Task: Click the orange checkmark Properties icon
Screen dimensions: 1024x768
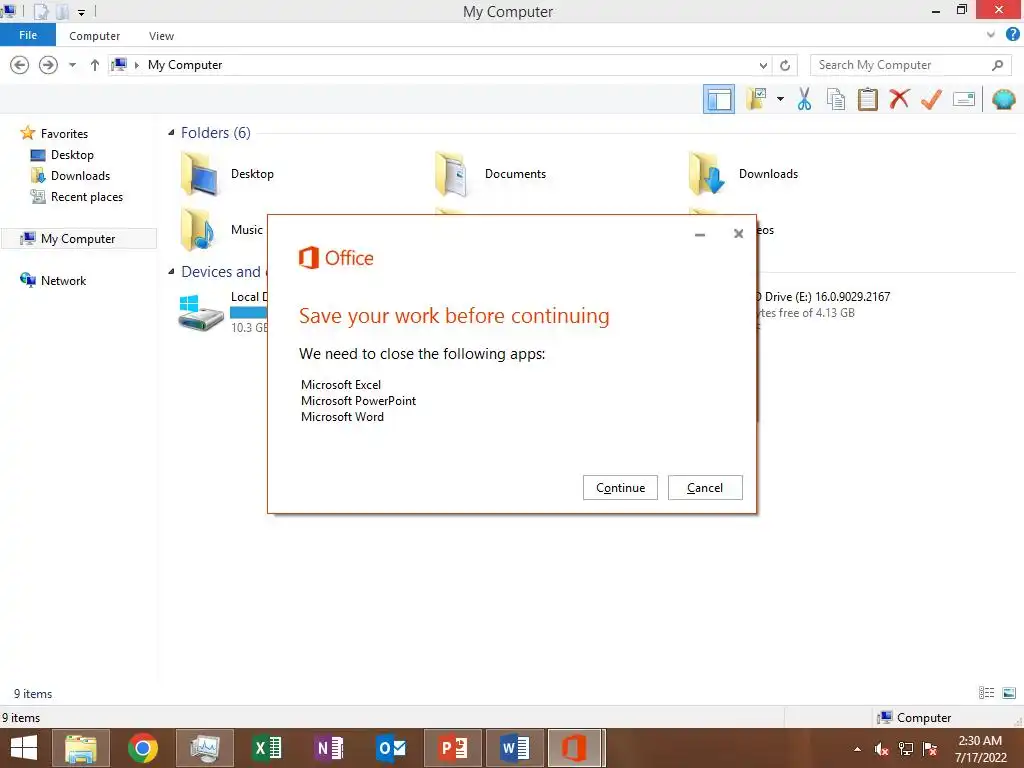Action: (x=931, y=99)
